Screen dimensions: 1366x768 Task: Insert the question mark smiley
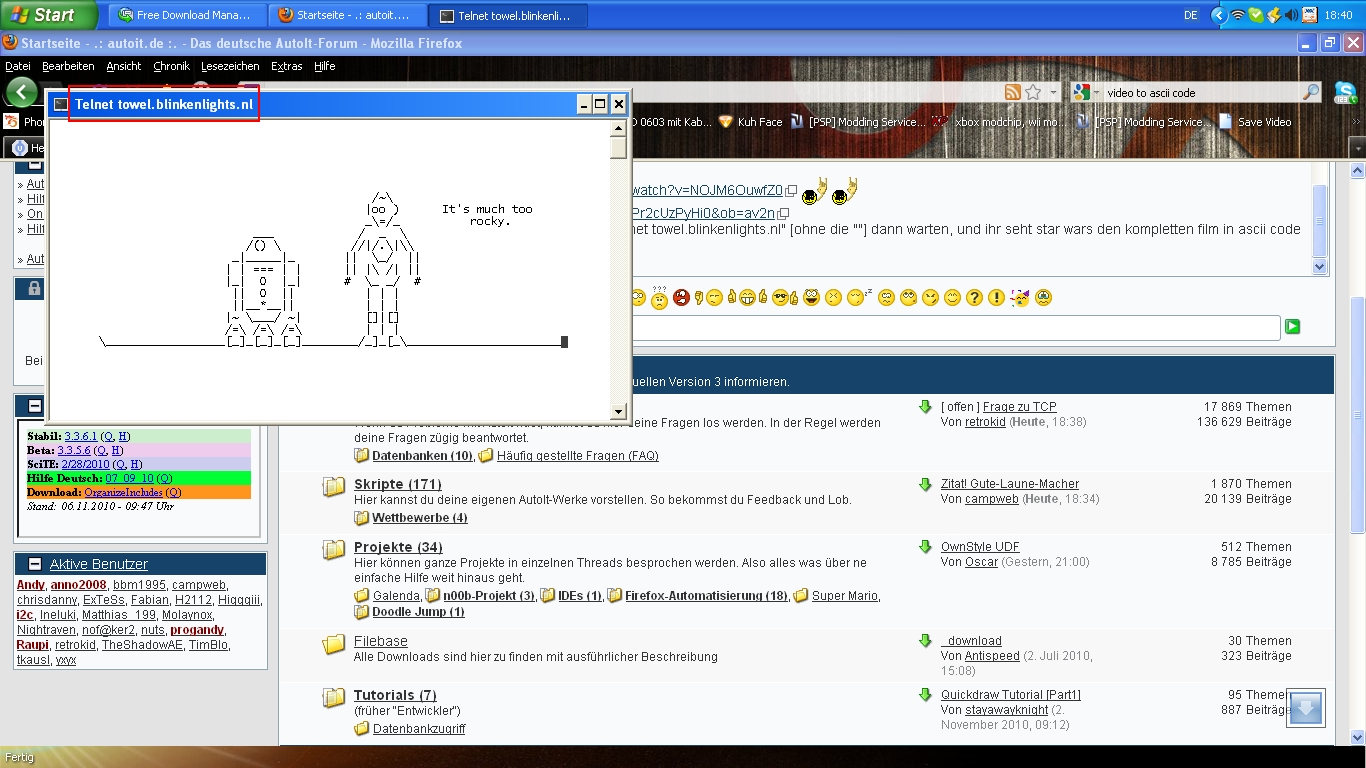click(974, 298)
